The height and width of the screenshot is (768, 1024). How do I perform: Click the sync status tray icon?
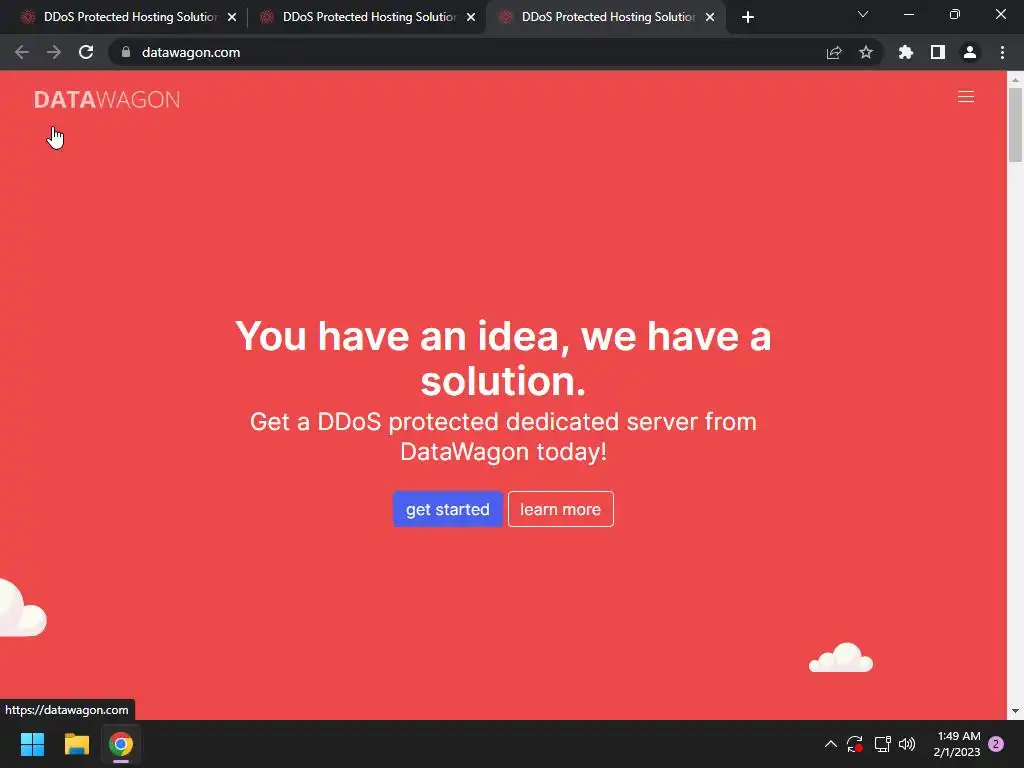[x=855, y=744]
